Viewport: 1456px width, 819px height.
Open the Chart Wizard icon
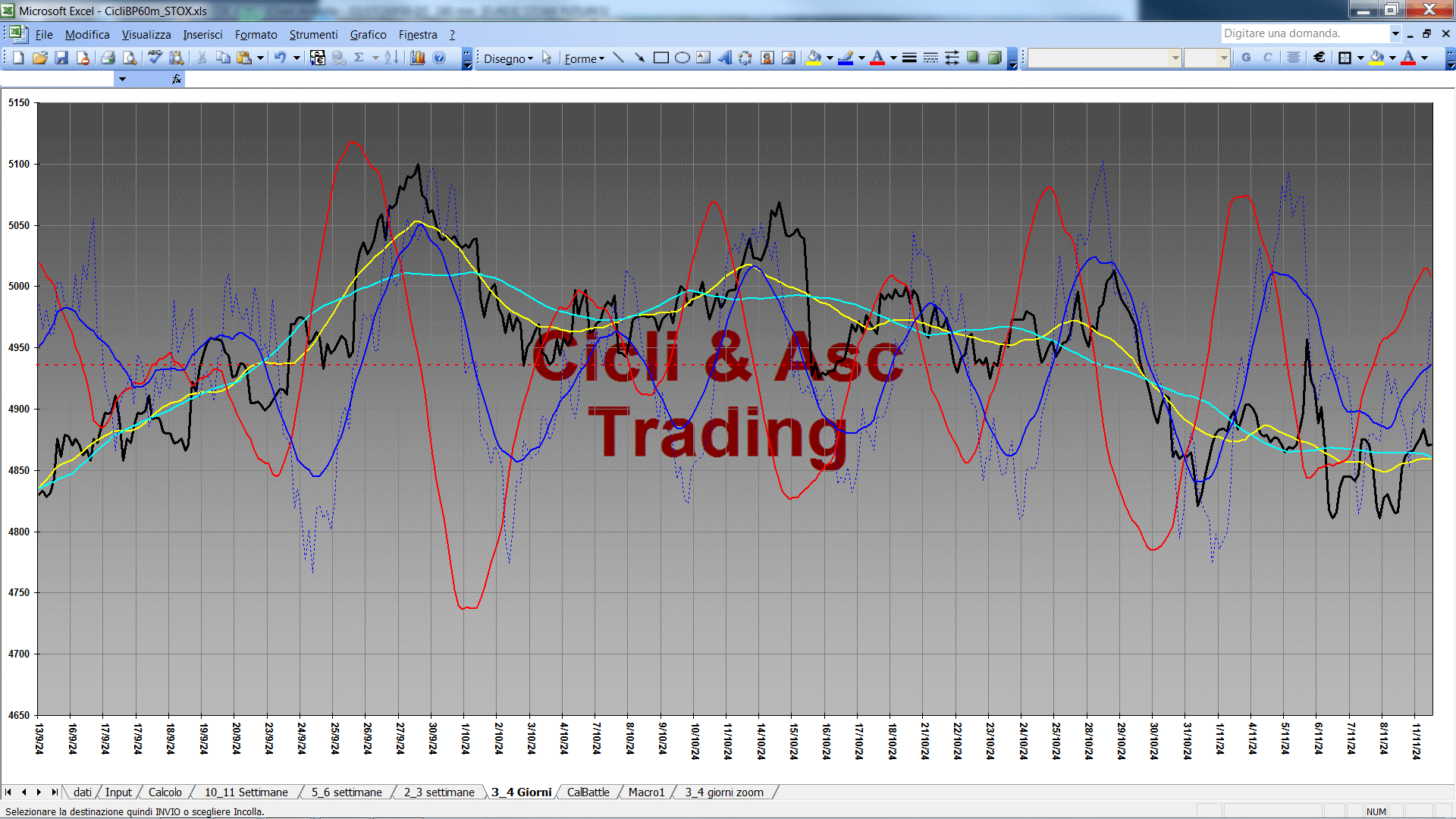[x=418, y=58]
